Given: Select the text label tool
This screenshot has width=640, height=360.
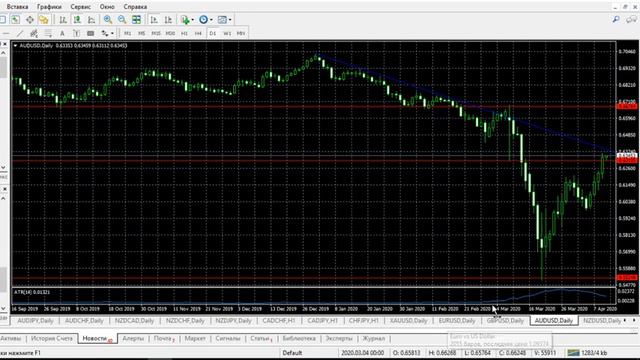Looking at the screenshot, I should click(76, 33).
